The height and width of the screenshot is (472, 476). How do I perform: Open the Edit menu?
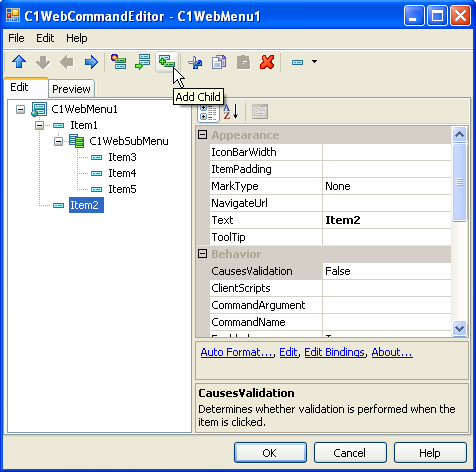click(45, 38)
